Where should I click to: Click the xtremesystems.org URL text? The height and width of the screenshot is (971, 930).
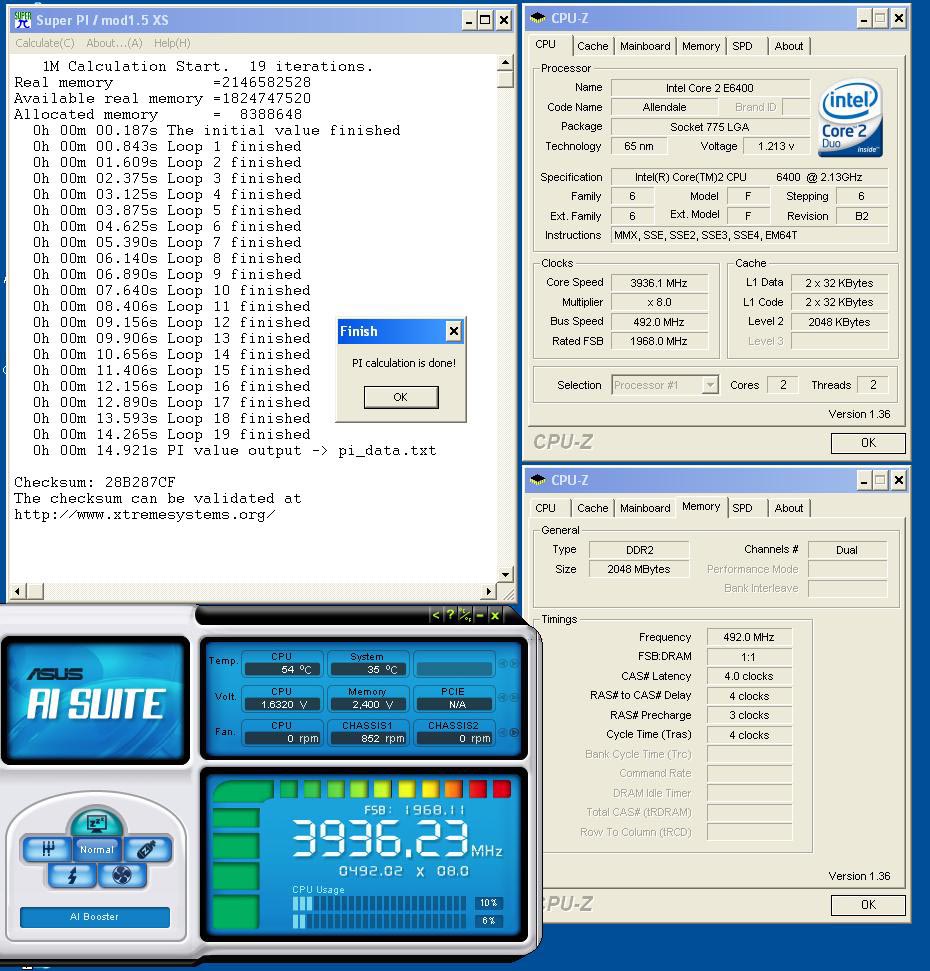(145, 515)
